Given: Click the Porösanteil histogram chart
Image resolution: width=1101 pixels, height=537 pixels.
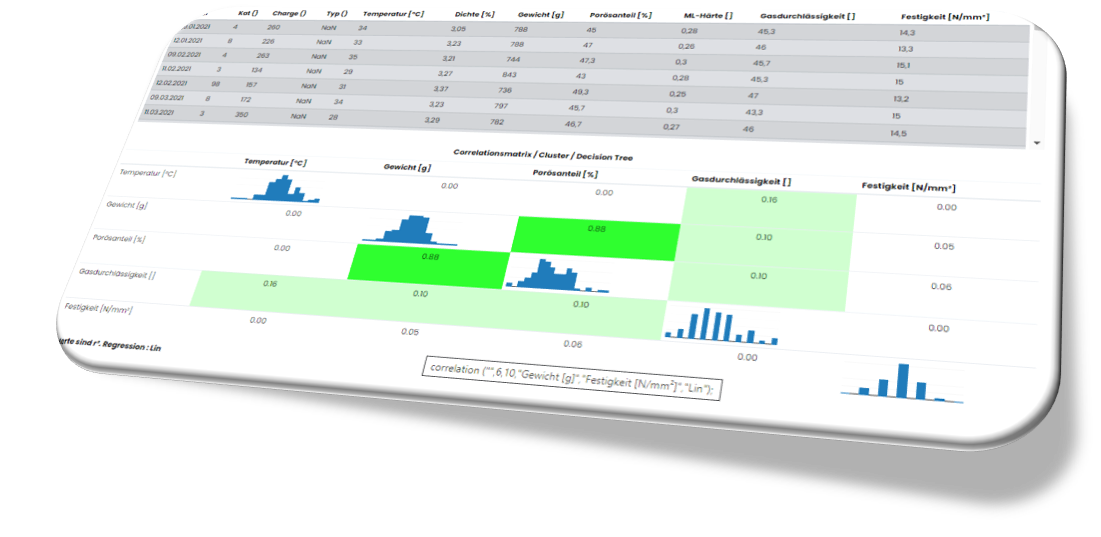Looking at the screenshot, I should 544,274.
